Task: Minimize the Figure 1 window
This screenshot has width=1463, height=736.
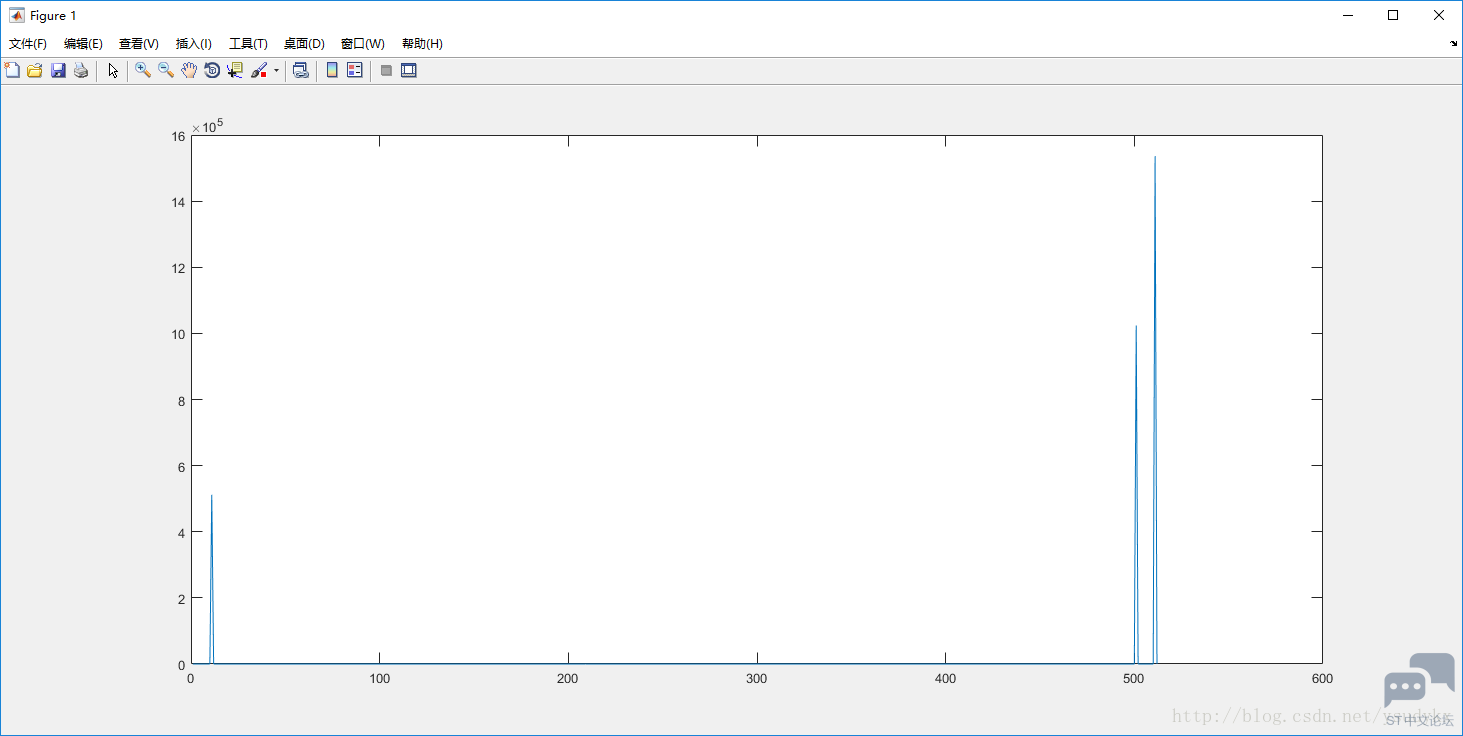Action: click(1347, 15)
